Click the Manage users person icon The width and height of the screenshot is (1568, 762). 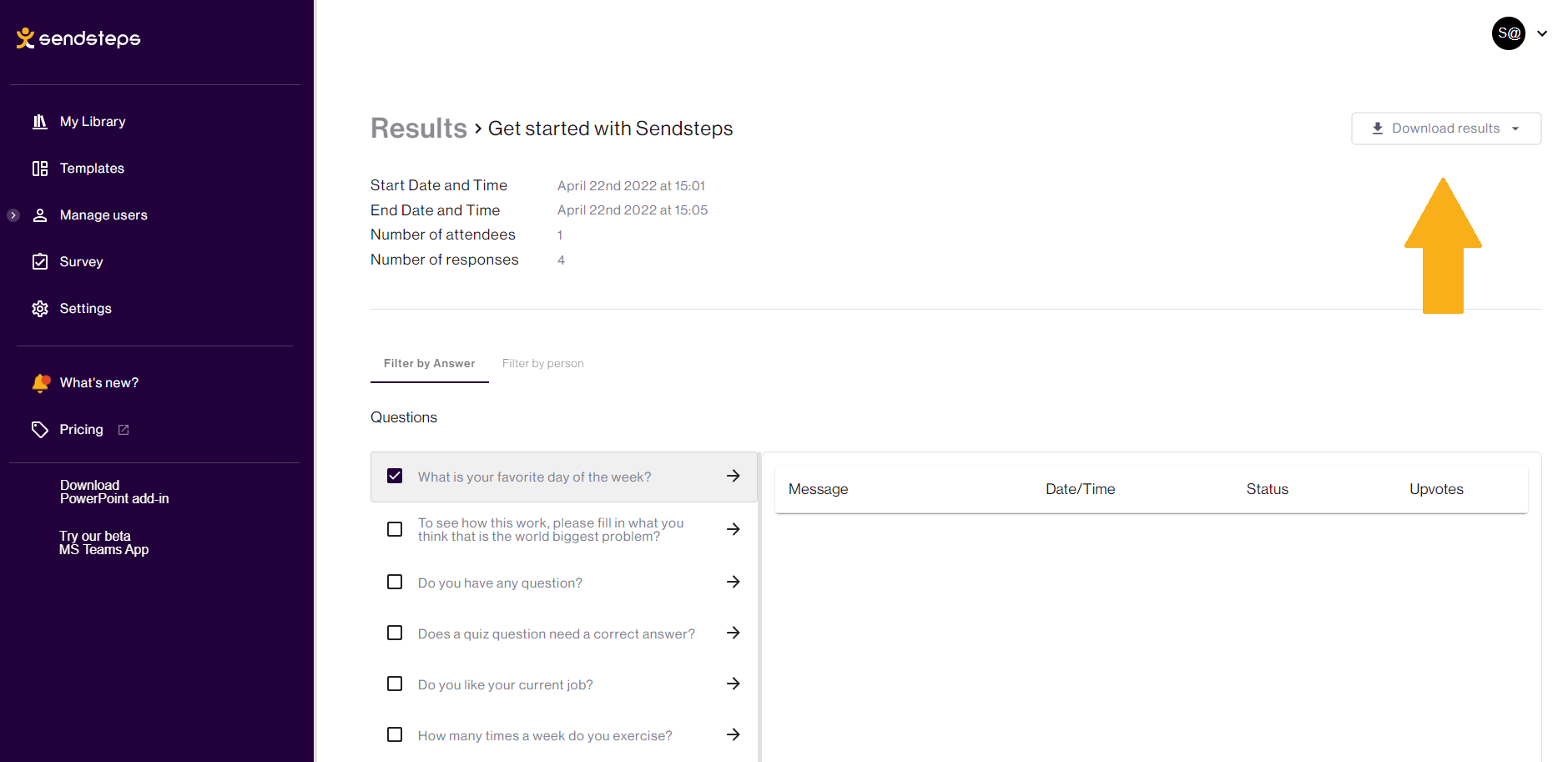39,215
